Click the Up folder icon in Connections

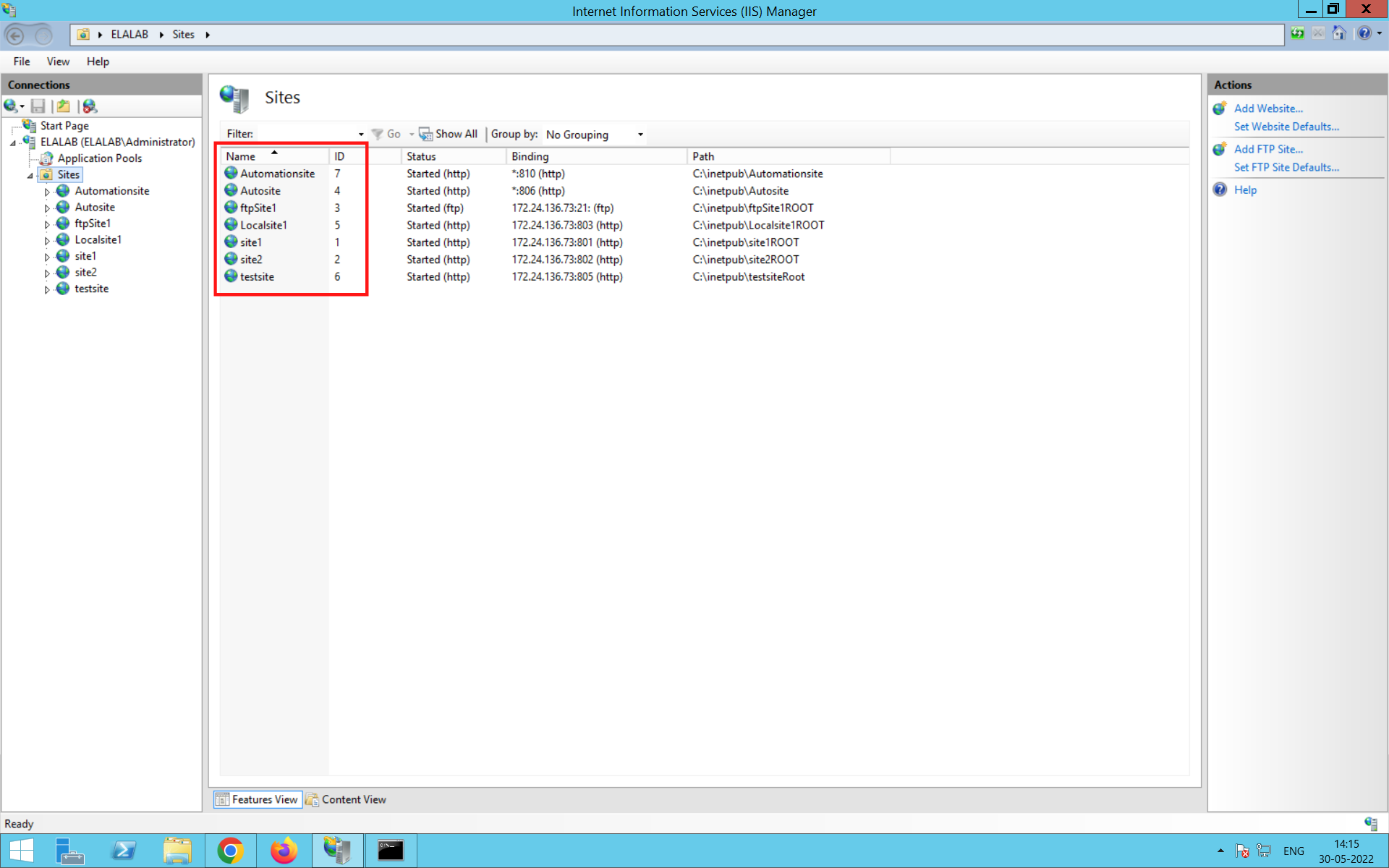64,106
